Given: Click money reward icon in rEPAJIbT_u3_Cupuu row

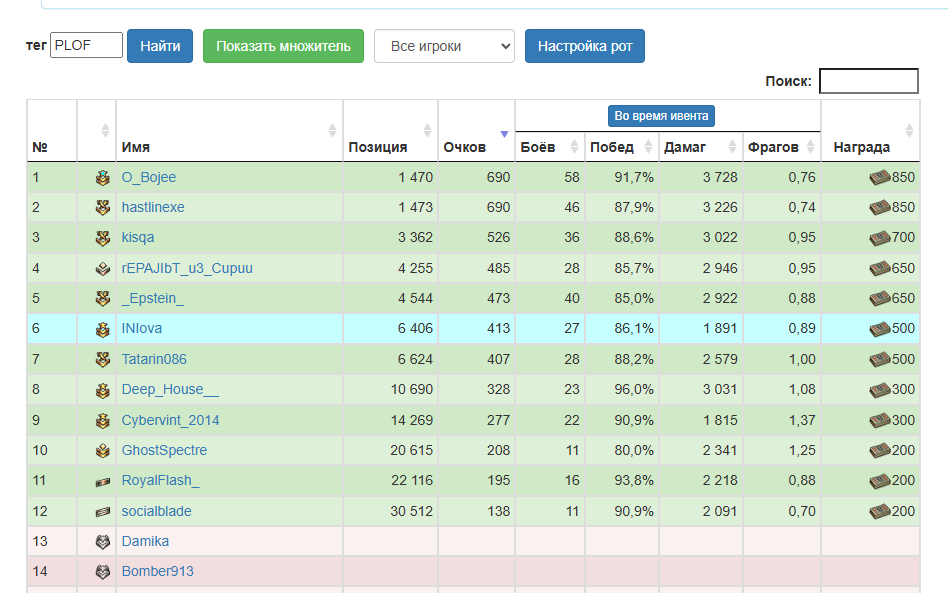Looking at the screenshot, I should (880, 268).
